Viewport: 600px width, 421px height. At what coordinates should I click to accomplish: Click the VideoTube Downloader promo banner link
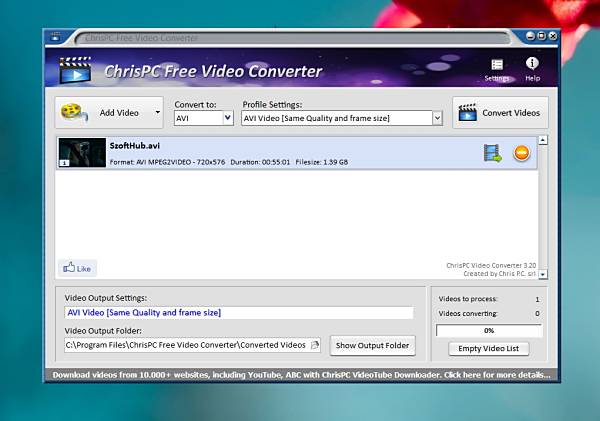(x=302, y=375)
